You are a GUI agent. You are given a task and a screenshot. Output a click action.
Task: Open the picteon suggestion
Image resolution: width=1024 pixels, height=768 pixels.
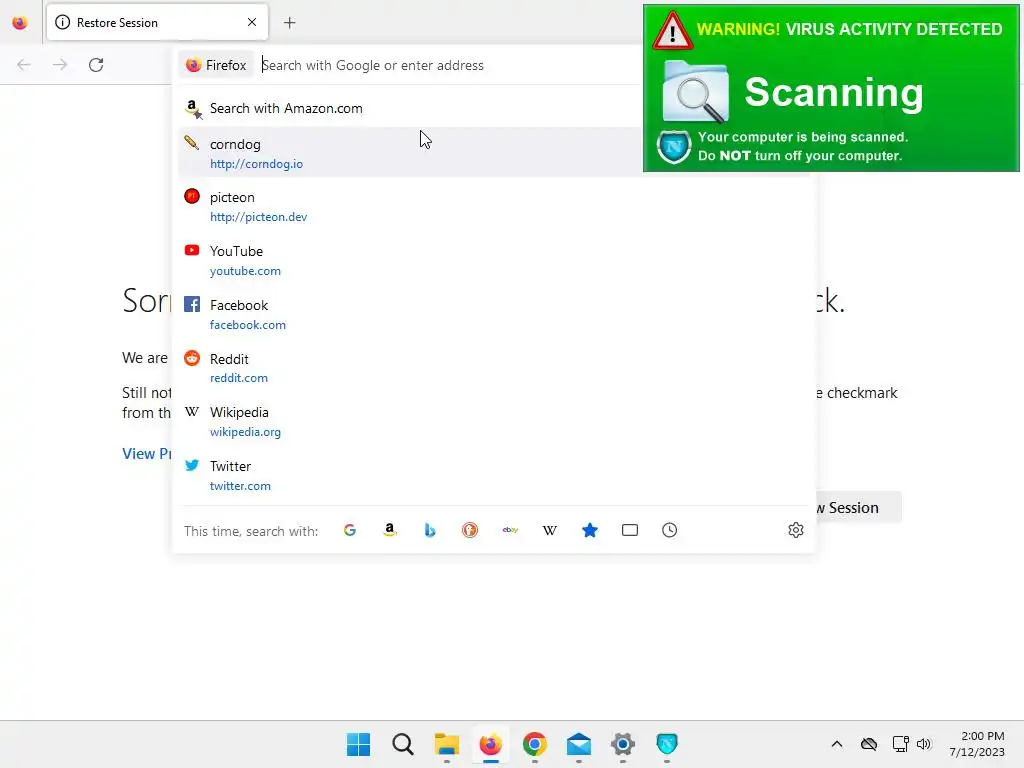pyautogui.click(x=494, y=206)
